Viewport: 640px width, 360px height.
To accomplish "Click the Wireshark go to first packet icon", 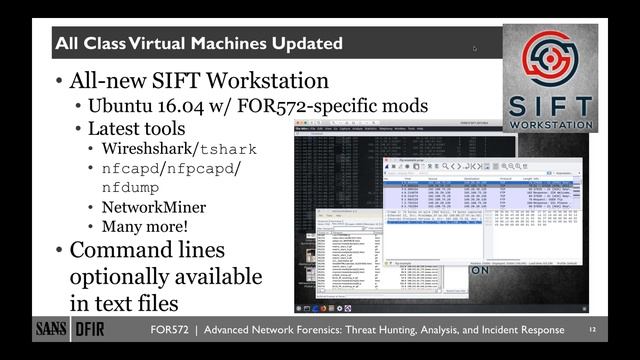I will pos(473,167).
